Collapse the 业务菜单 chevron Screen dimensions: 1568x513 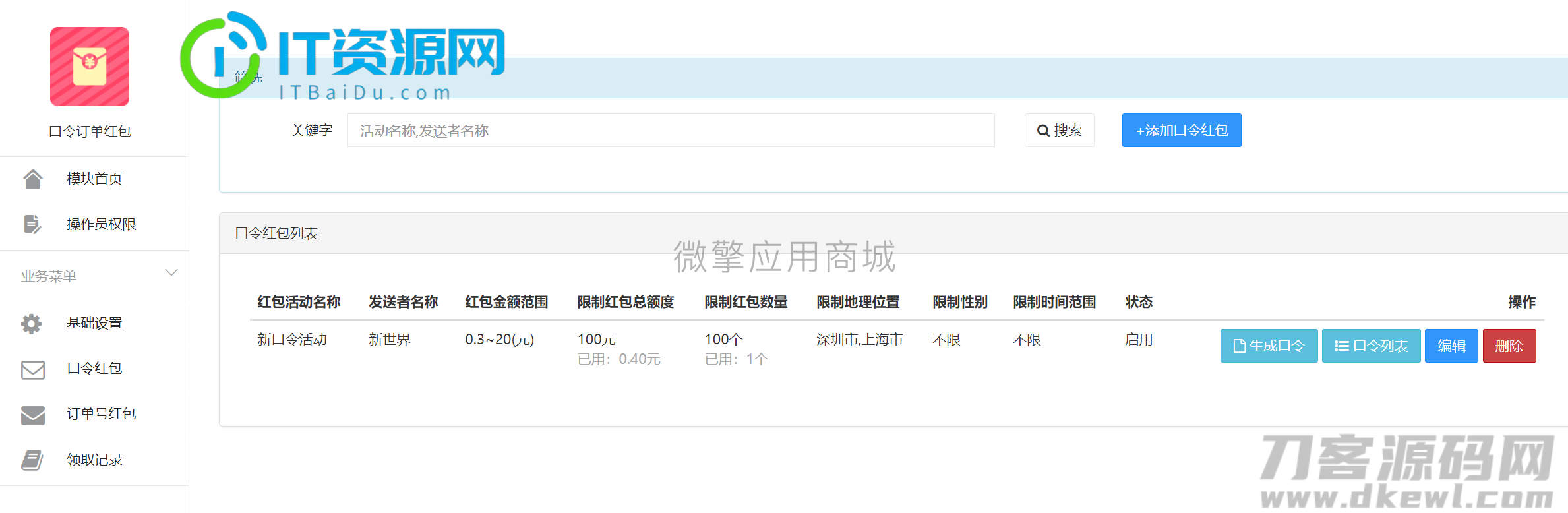coord(171,272)
